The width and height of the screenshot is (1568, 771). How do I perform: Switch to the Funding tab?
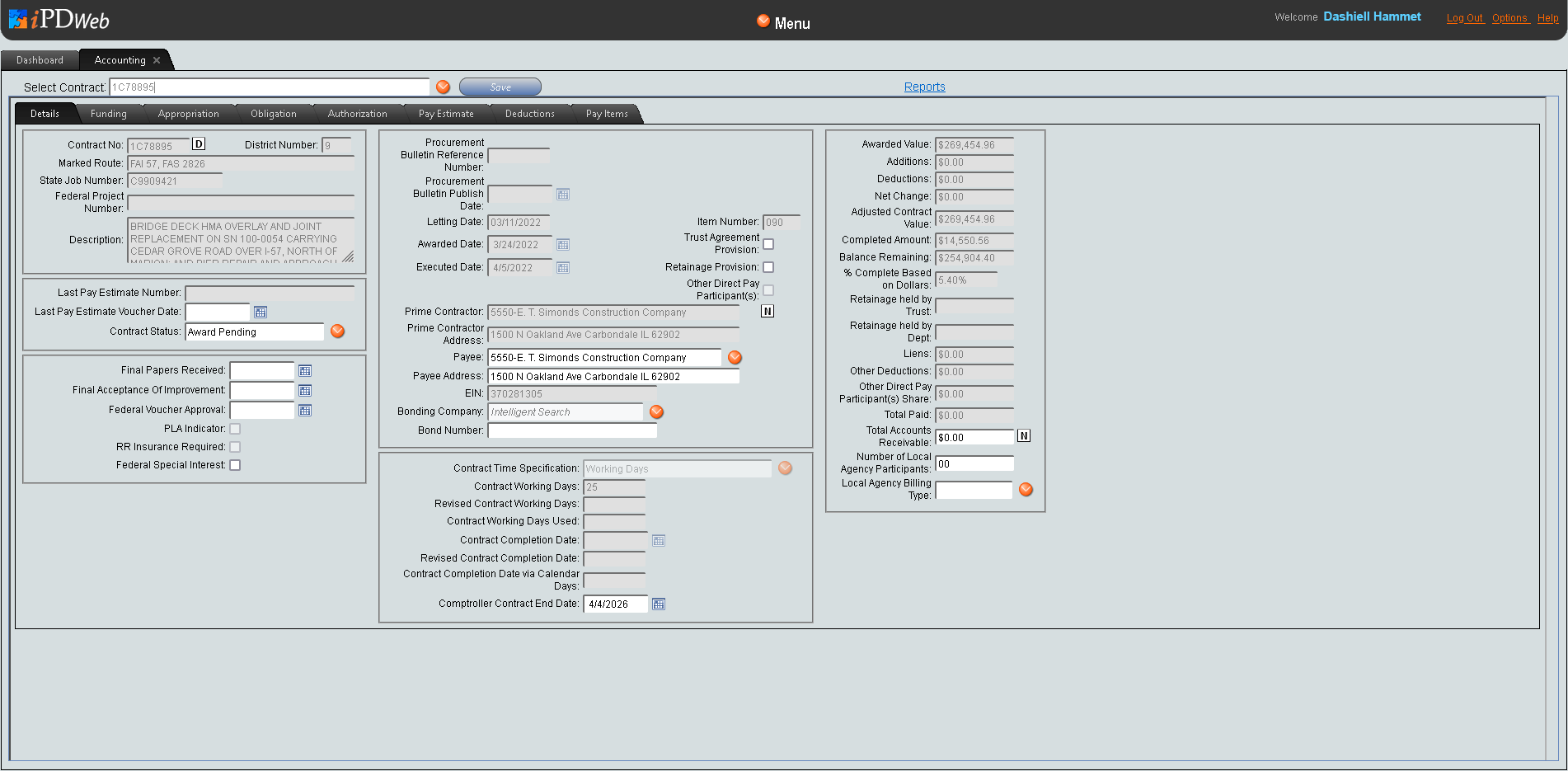pos(108,114)
